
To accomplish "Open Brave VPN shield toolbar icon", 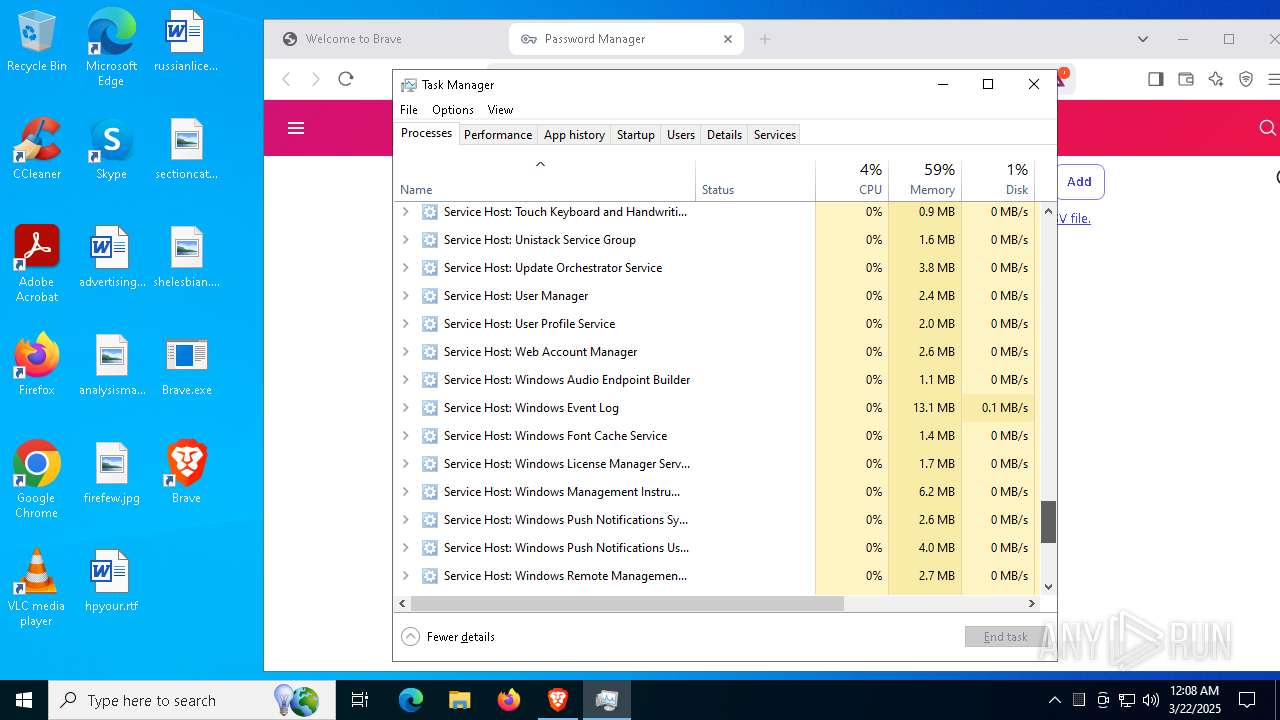I will [x=1246, y=79].
